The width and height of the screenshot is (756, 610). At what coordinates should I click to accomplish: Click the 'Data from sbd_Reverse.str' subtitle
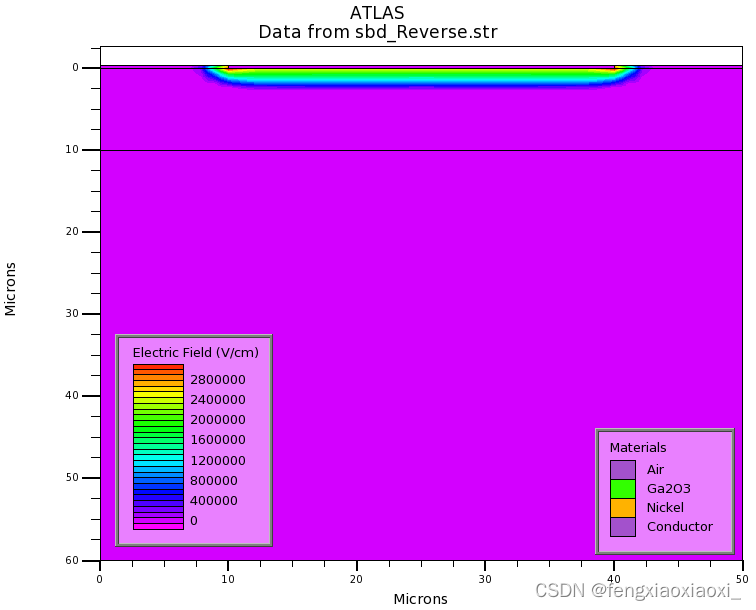378,32
